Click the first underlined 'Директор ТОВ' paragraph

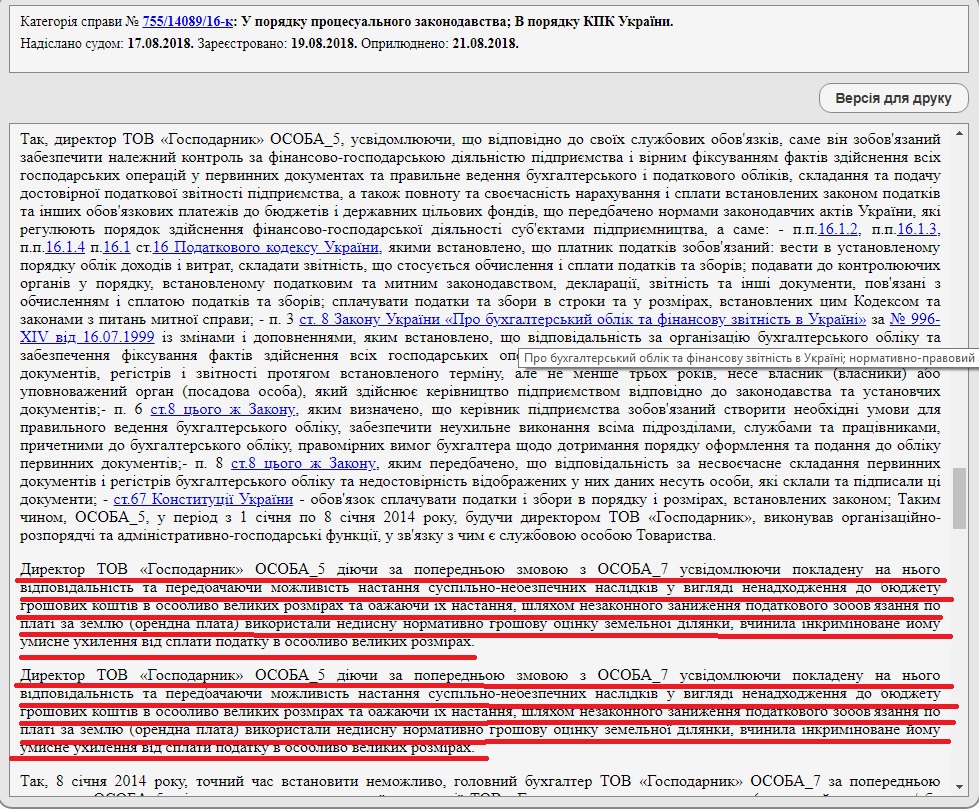[480, 605]
